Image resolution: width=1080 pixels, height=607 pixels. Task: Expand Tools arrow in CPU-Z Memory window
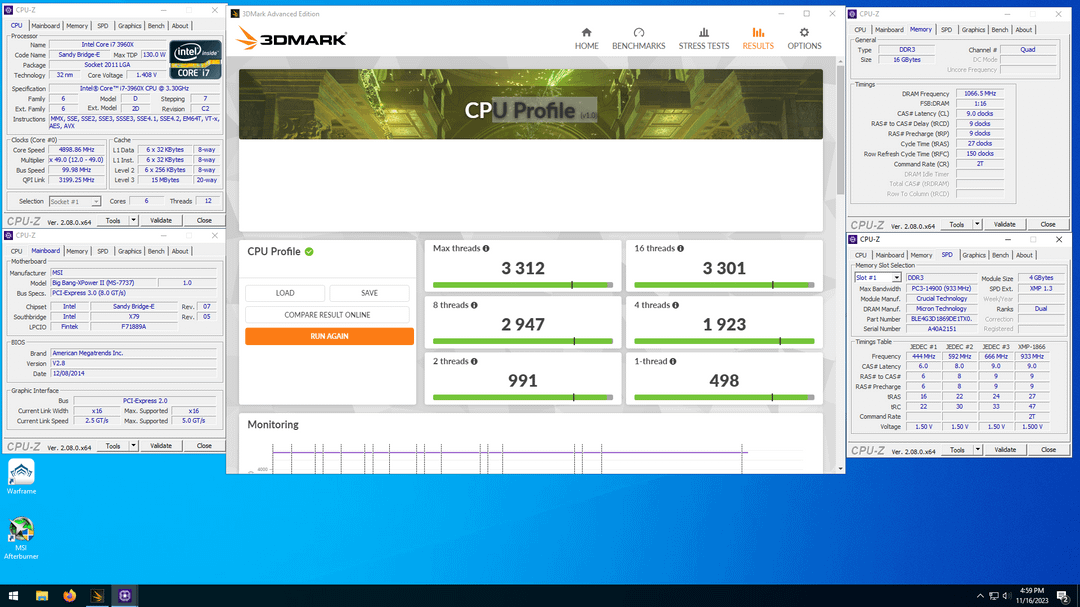click(977, 225)
